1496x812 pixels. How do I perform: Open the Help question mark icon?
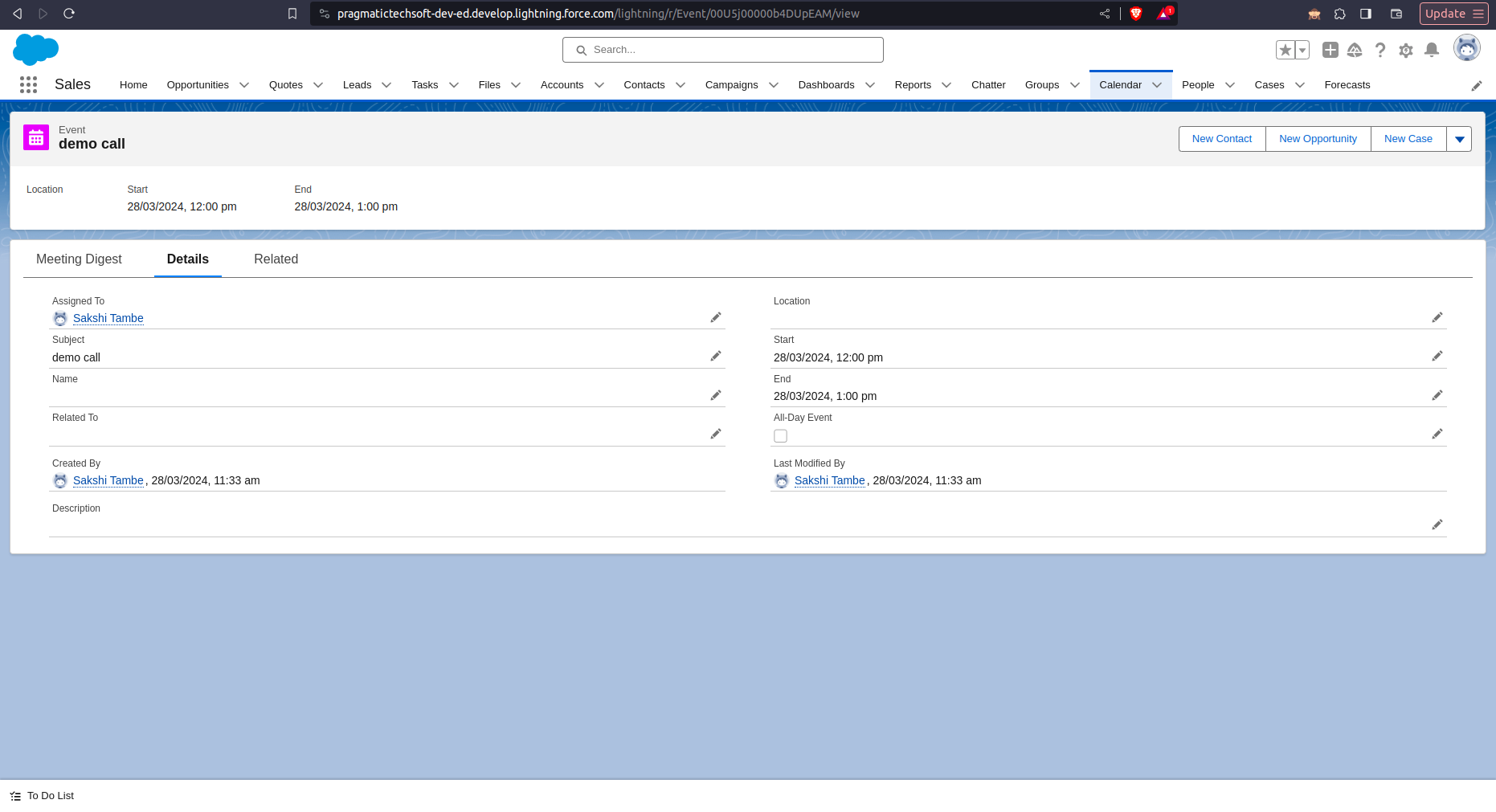(x=1380, y=50)
